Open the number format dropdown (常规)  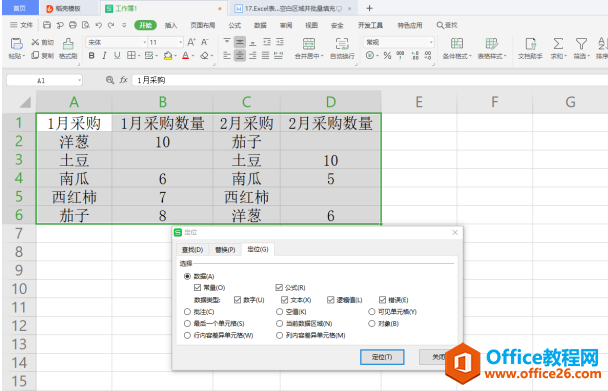point(431,42)
